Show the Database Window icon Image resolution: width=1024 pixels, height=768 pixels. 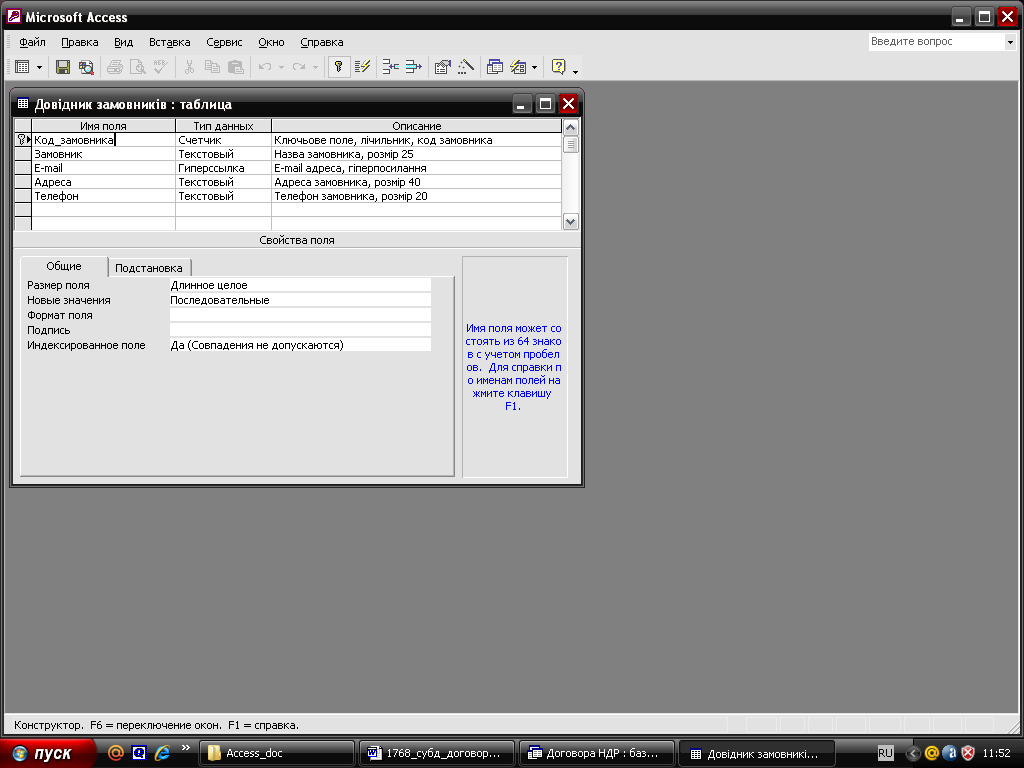(494, 67)
